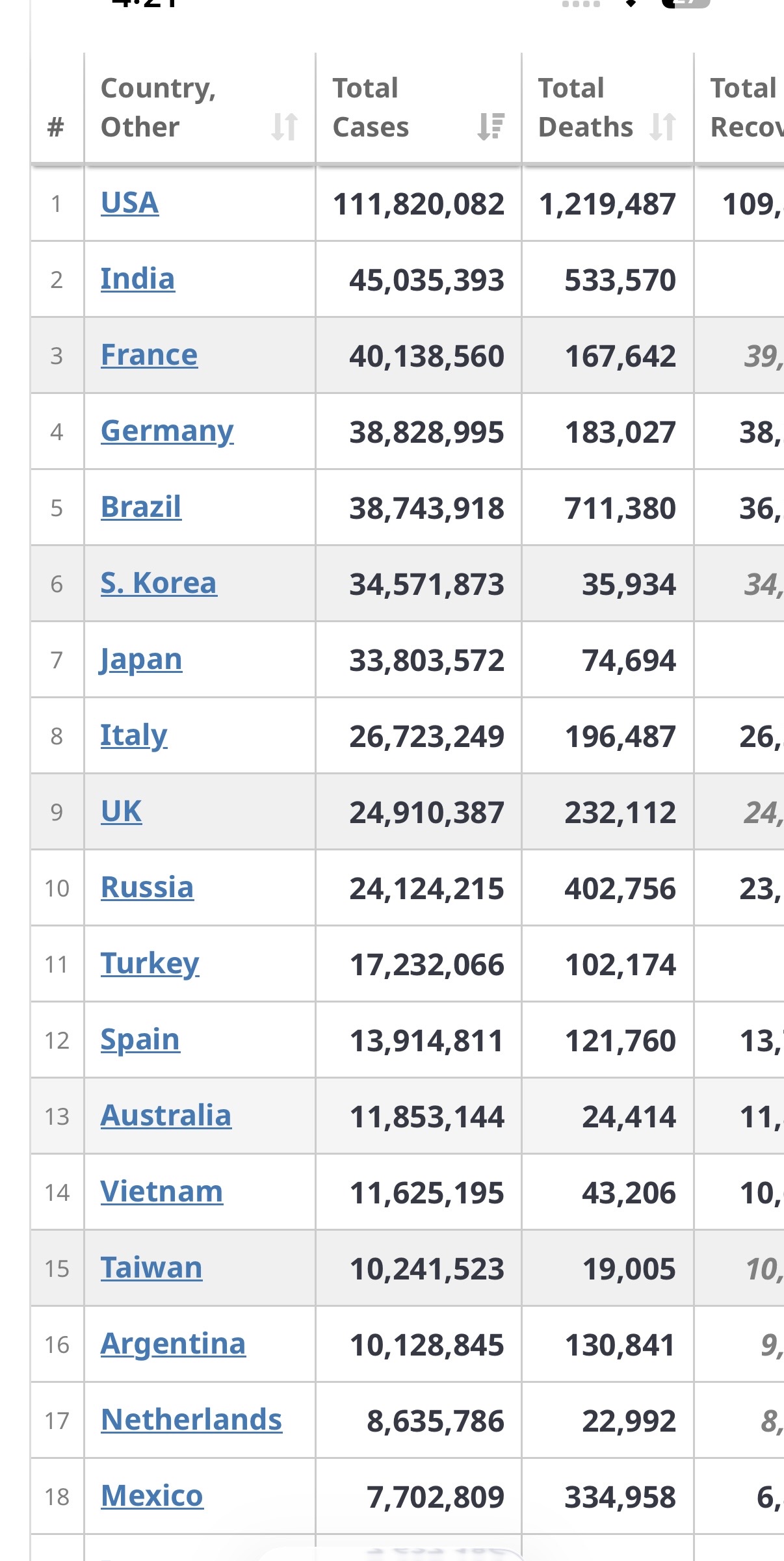Open the Mexico country link
The height and width of the screenshot is (1561, 784).
click(152, 1496)
